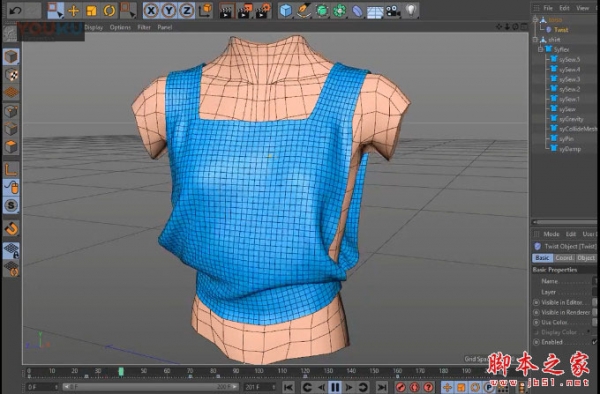Add a light object
This screenshot has height=394, width=600.
point(411,10)
